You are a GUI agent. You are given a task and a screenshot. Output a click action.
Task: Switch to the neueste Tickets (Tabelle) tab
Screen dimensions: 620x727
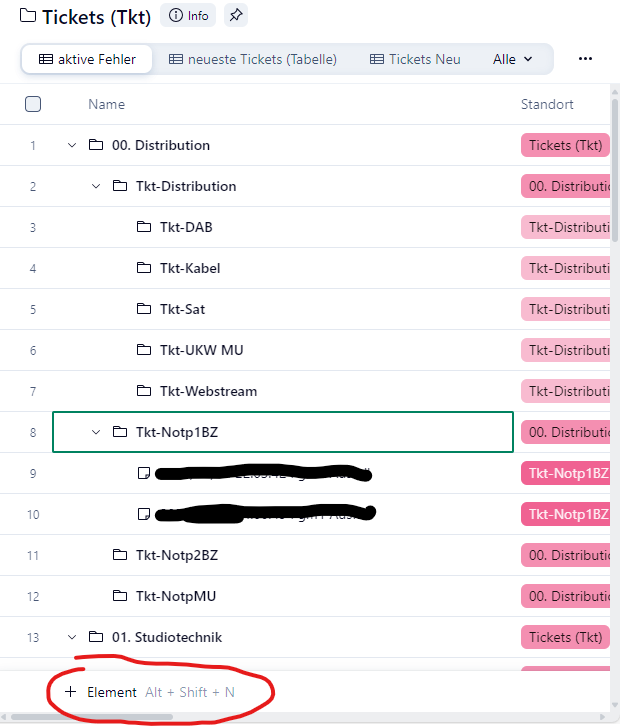coord(252,59)
